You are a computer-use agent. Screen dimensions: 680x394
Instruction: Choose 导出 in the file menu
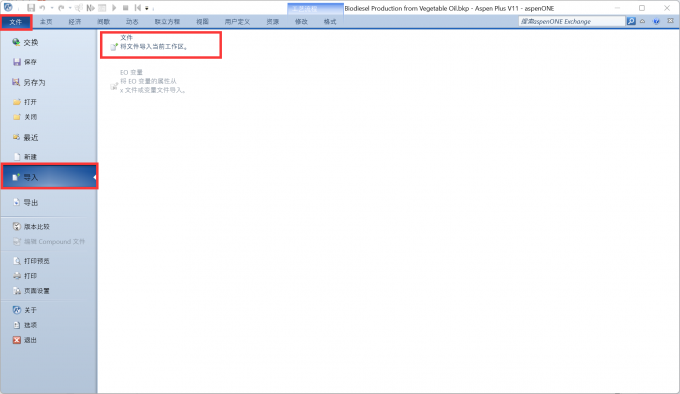(x=49, y=202)
